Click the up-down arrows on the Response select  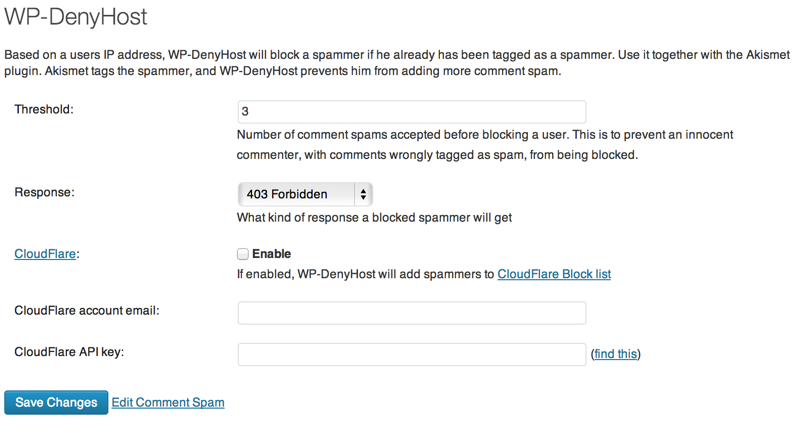(x=363, y=194)
